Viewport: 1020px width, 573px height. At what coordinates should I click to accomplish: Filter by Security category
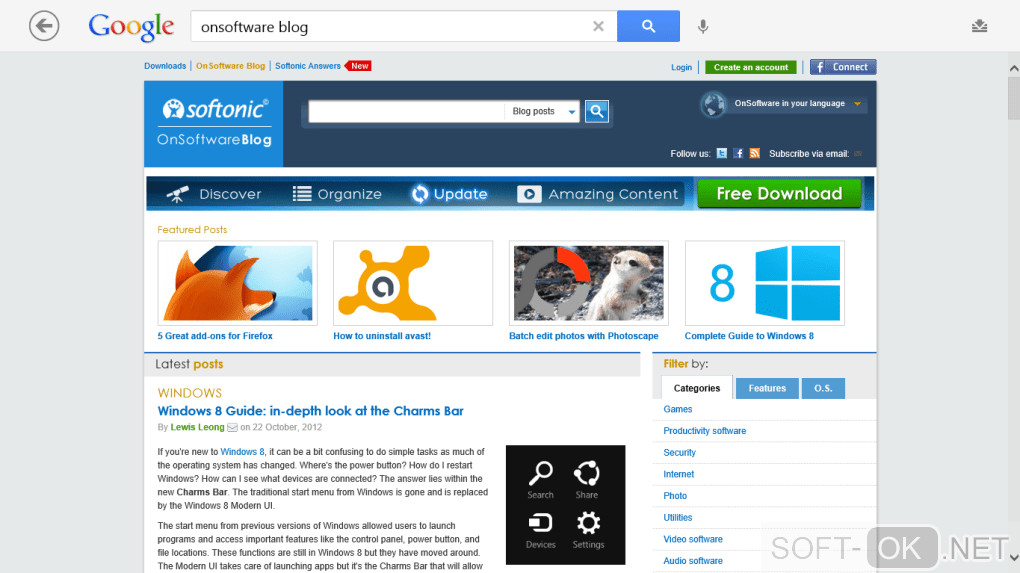[679, 453]
